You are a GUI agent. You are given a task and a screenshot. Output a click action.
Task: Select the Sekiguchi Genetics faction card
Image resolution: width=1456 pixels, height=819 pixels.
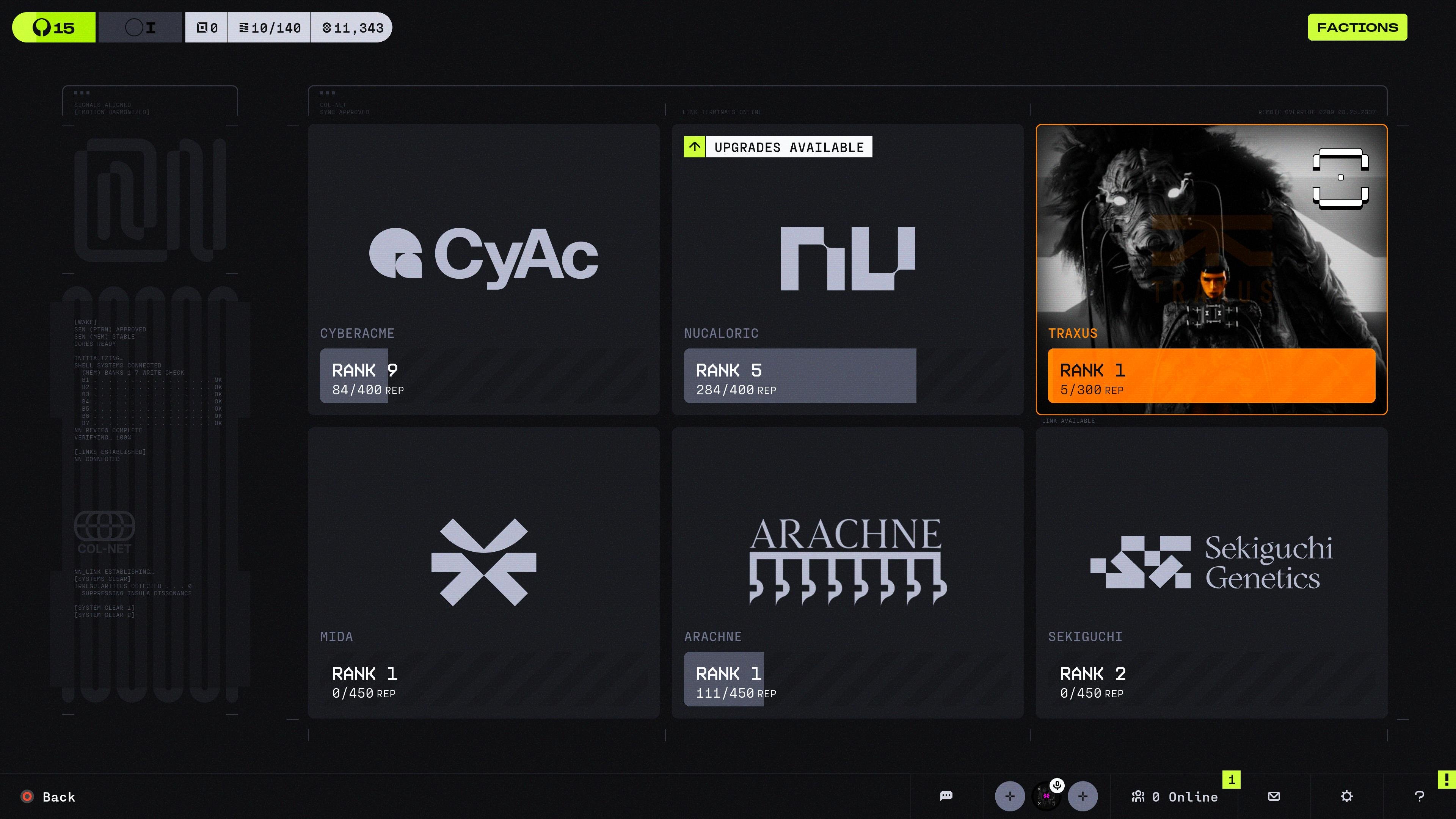(1211, 573)
